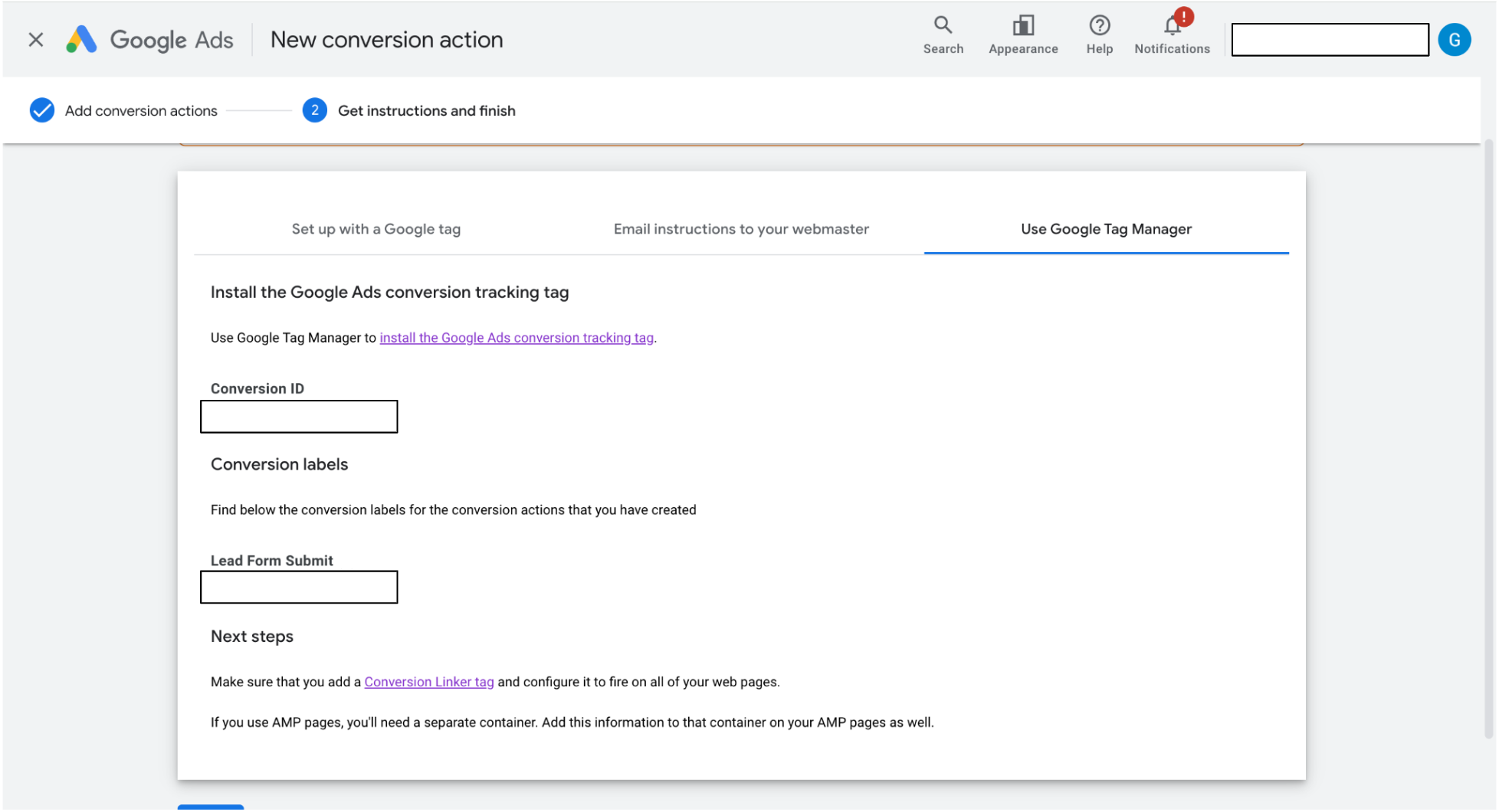Open the Help question mark icon
The image size is (1499, 812).
[x=1099, y=26]
